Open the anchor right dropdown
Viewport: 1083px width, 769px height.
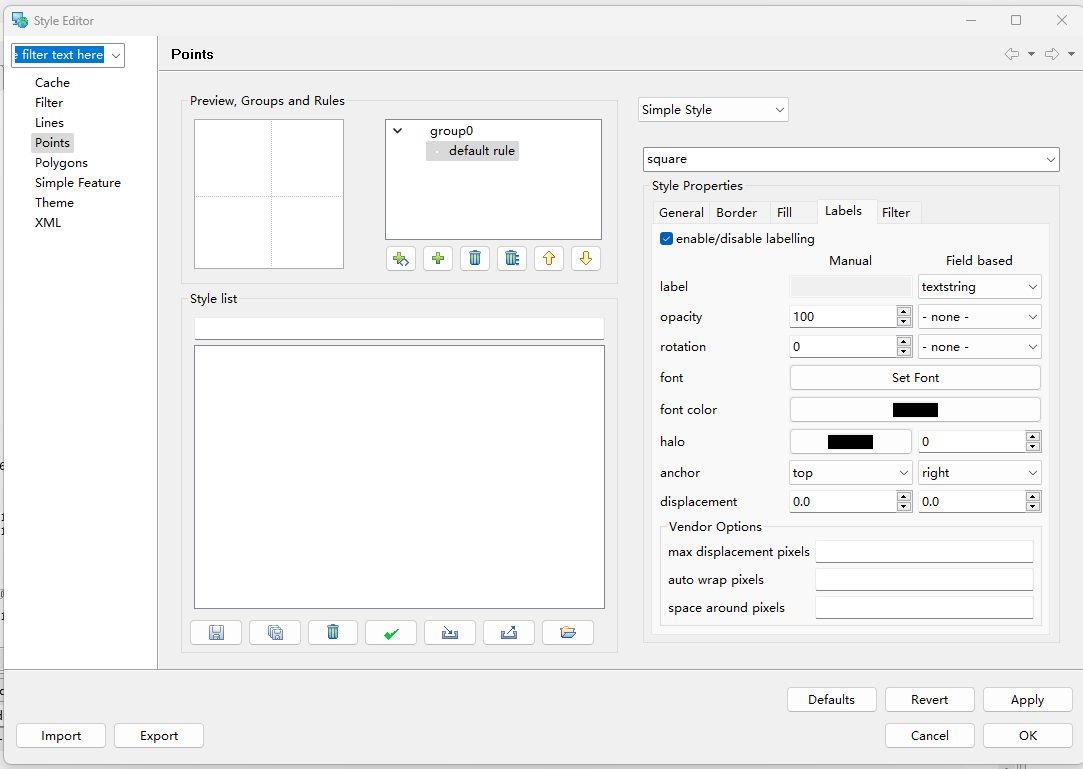point(979,473)
